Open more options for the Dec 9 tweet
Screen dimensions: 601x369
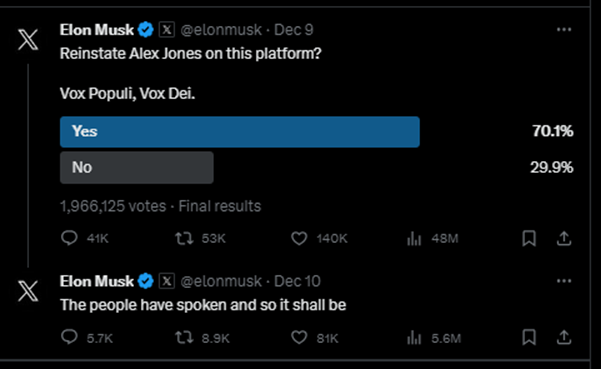pos(564,30)
